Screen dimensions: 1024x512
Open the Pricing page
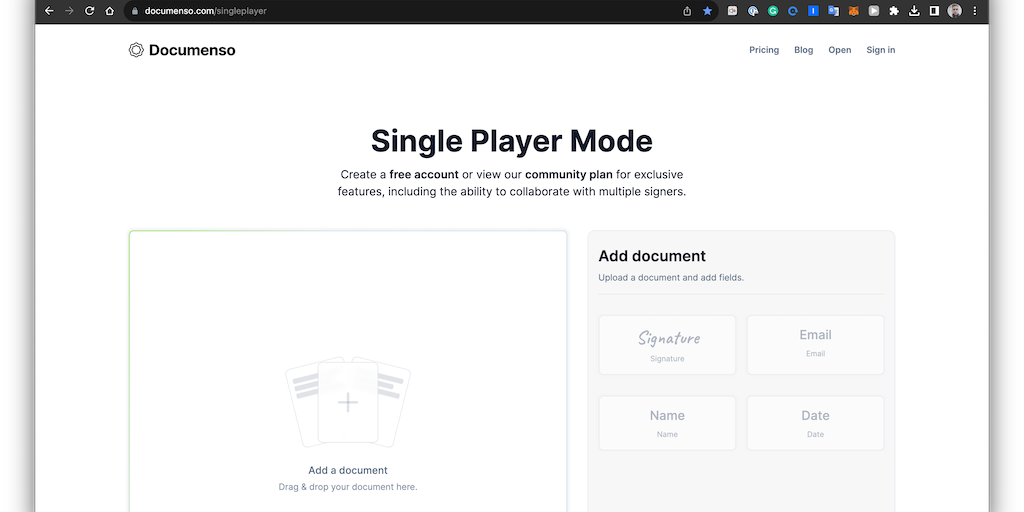click(x=764, y=50)
